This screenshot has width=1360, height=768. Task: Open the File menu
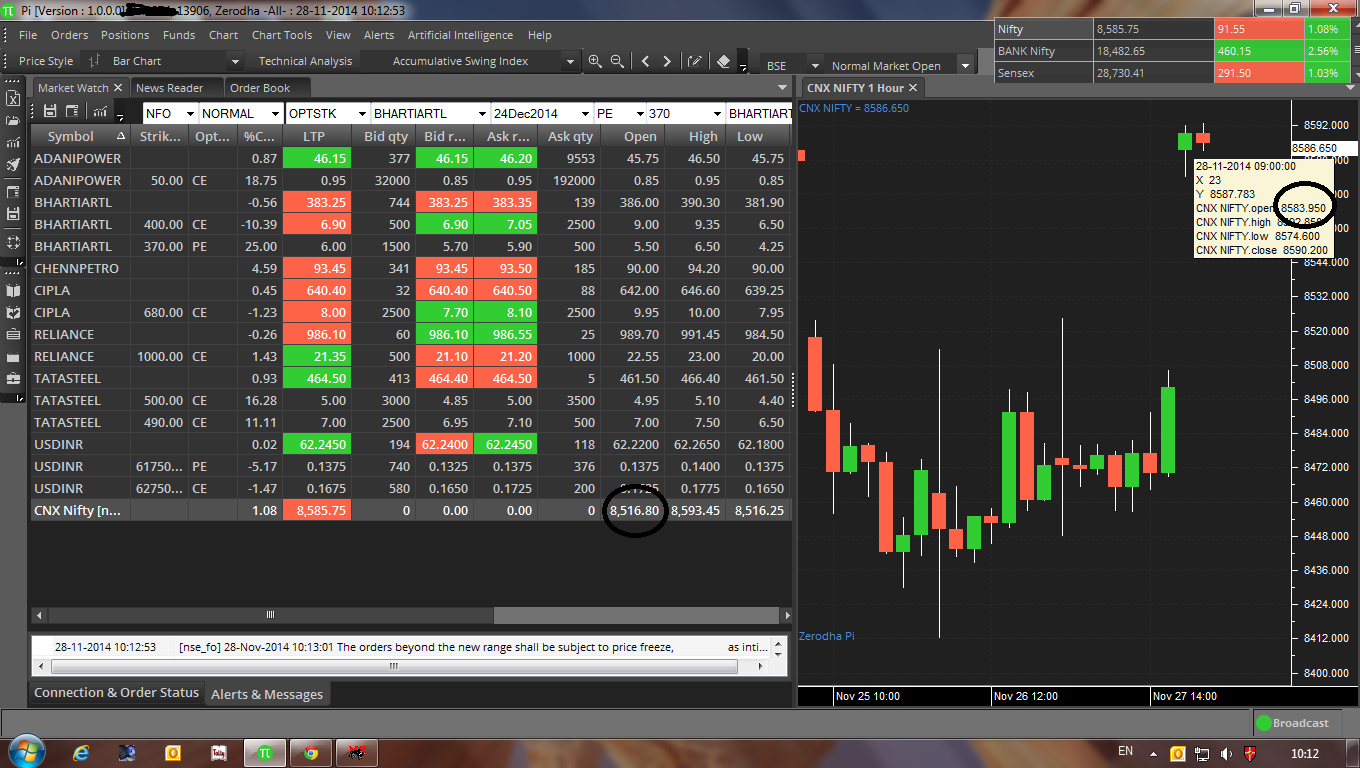pos(28,35)
